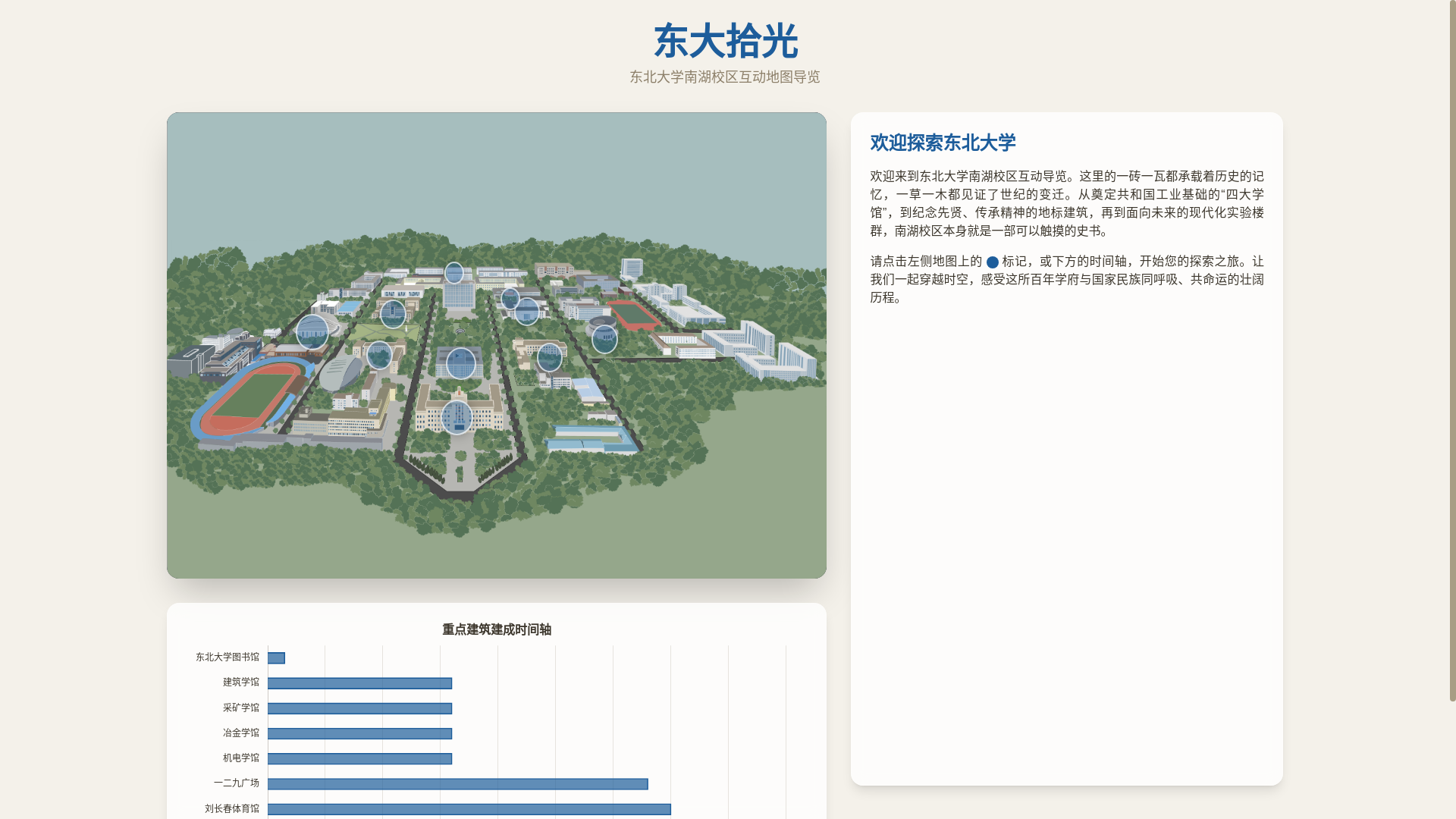Select the 东北大学图书馆 timeline bar
Screen dimensions: 1456x819
(276, 658)
